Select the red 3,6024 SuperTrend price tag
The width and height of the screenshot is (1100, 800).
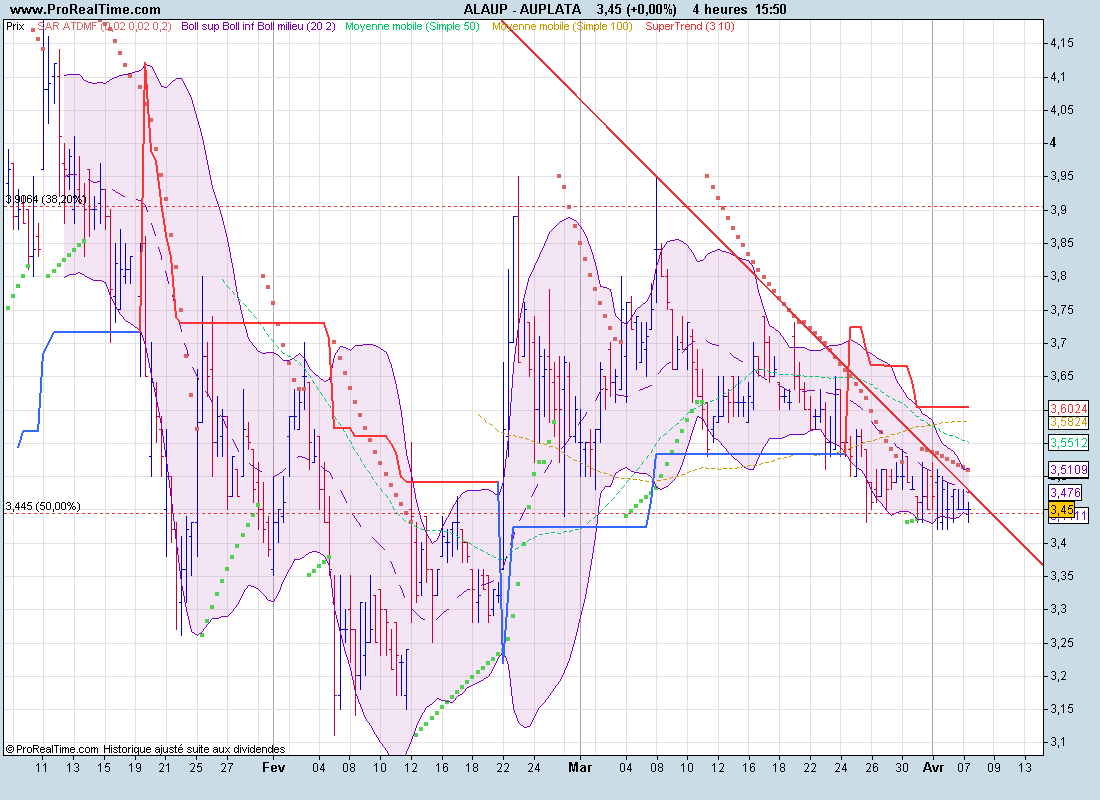click(x=1068, y=408)
